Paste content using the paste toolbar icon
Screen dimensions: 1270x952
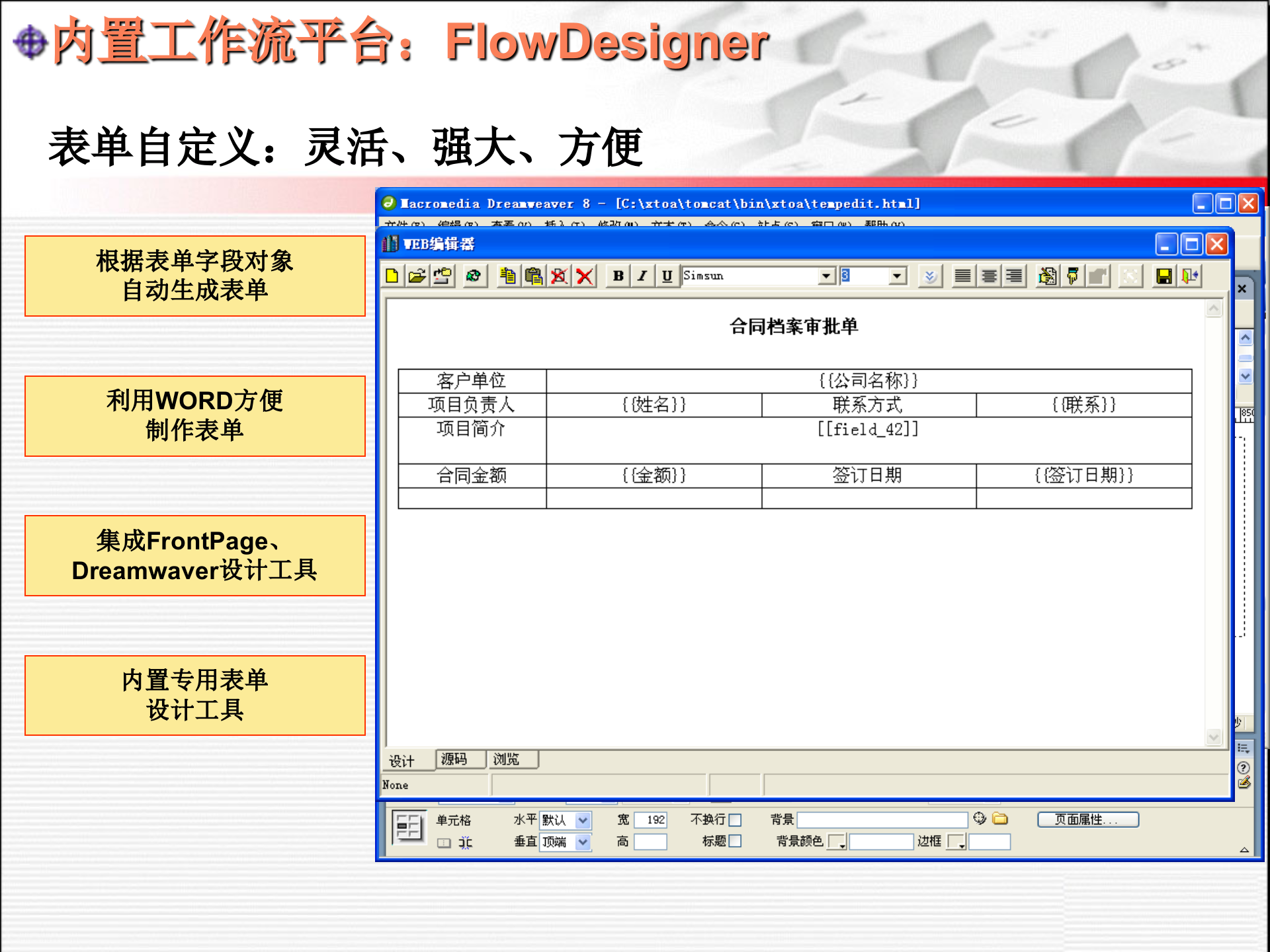(533, 276)
